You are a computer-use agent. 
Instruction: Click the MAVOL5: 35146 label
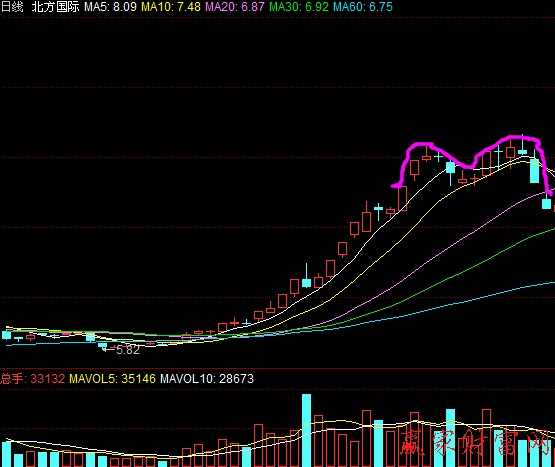click(x=112, y=378)
